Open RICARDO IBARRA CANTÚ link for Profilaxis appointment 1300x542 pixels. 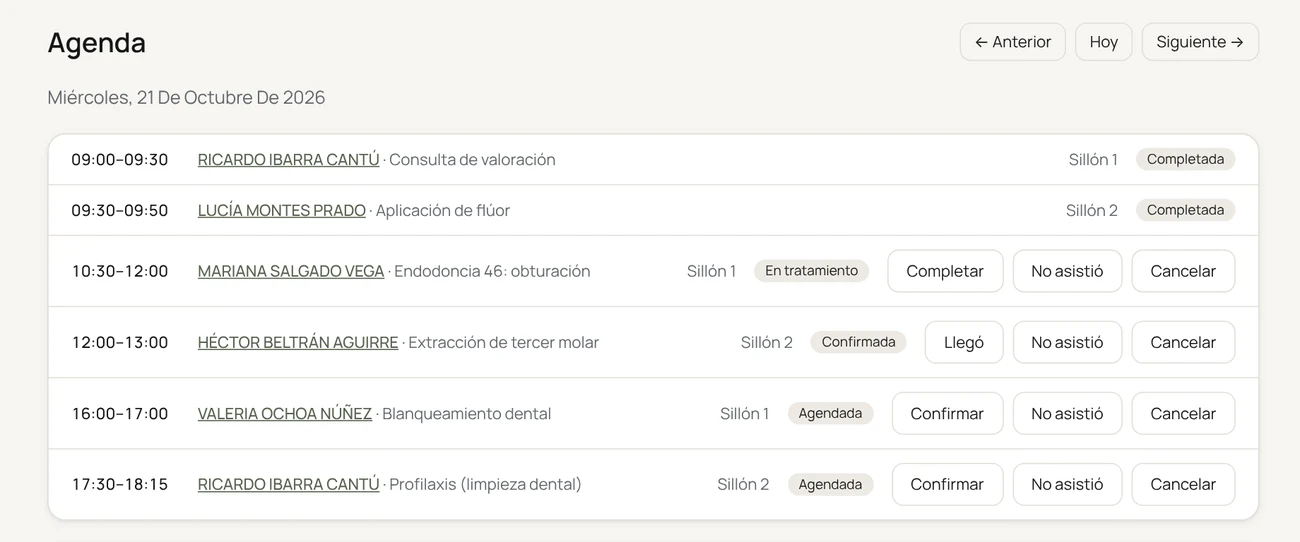[288, 484]
